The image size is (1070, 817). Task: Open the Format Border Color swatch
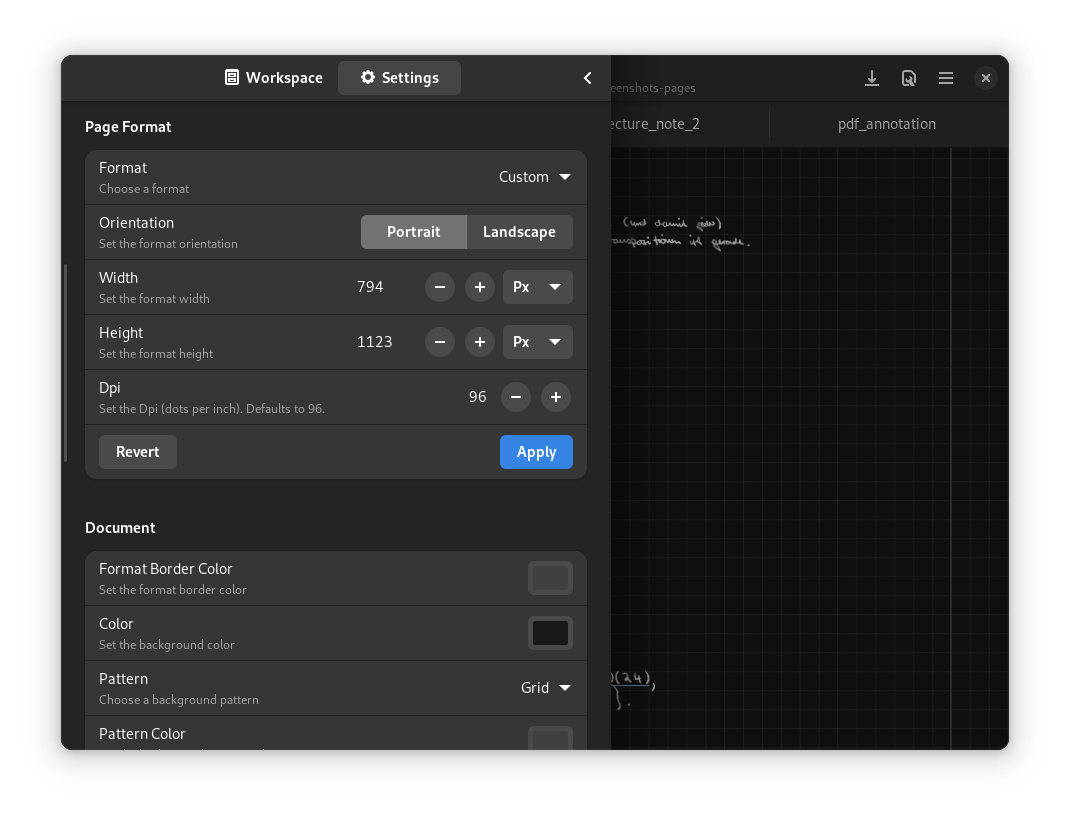click(550, 578)
